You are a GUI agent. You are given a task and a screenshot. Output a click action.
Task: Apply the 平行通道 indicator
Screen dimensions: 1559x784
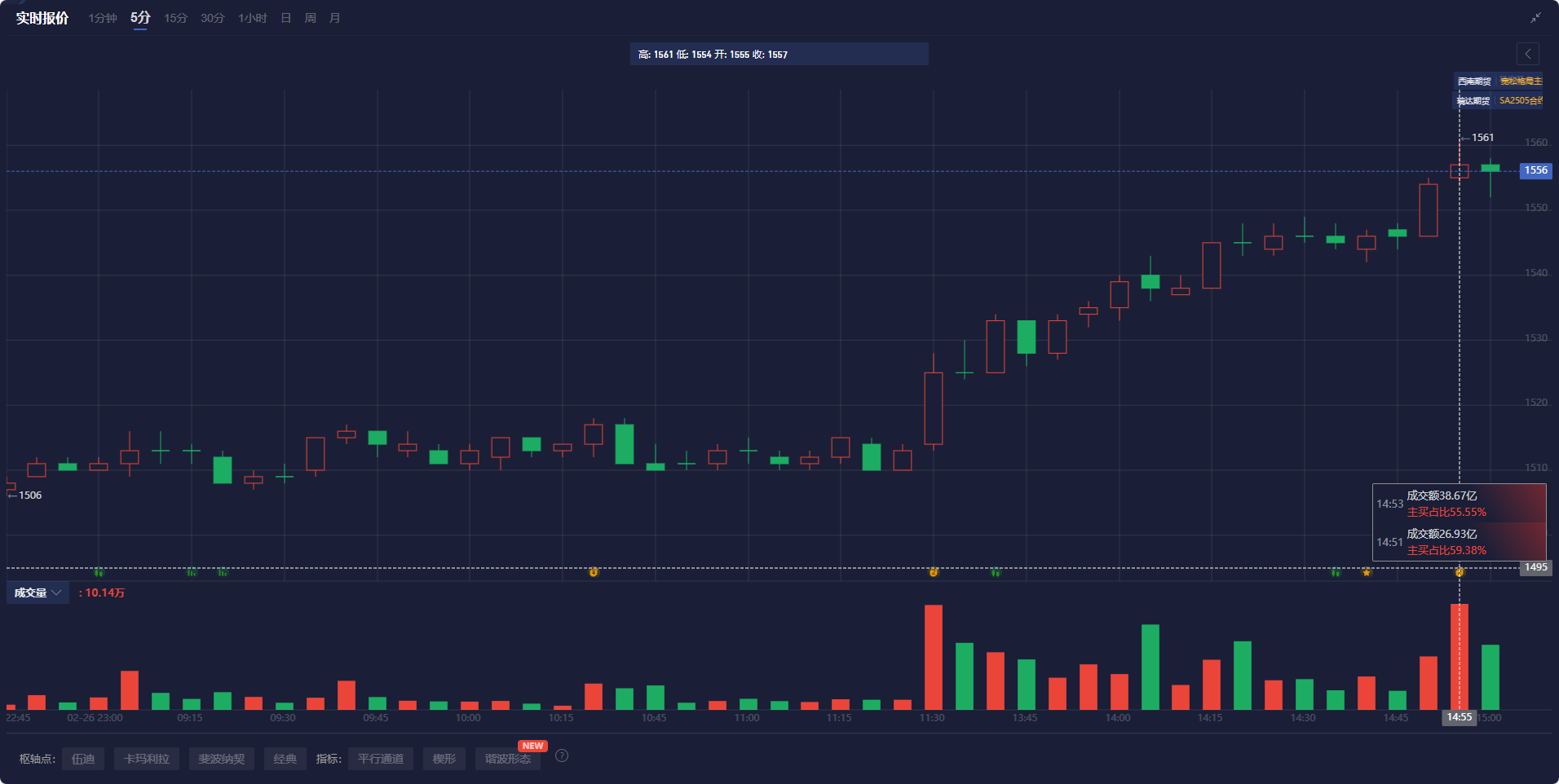tap(380, 758)
